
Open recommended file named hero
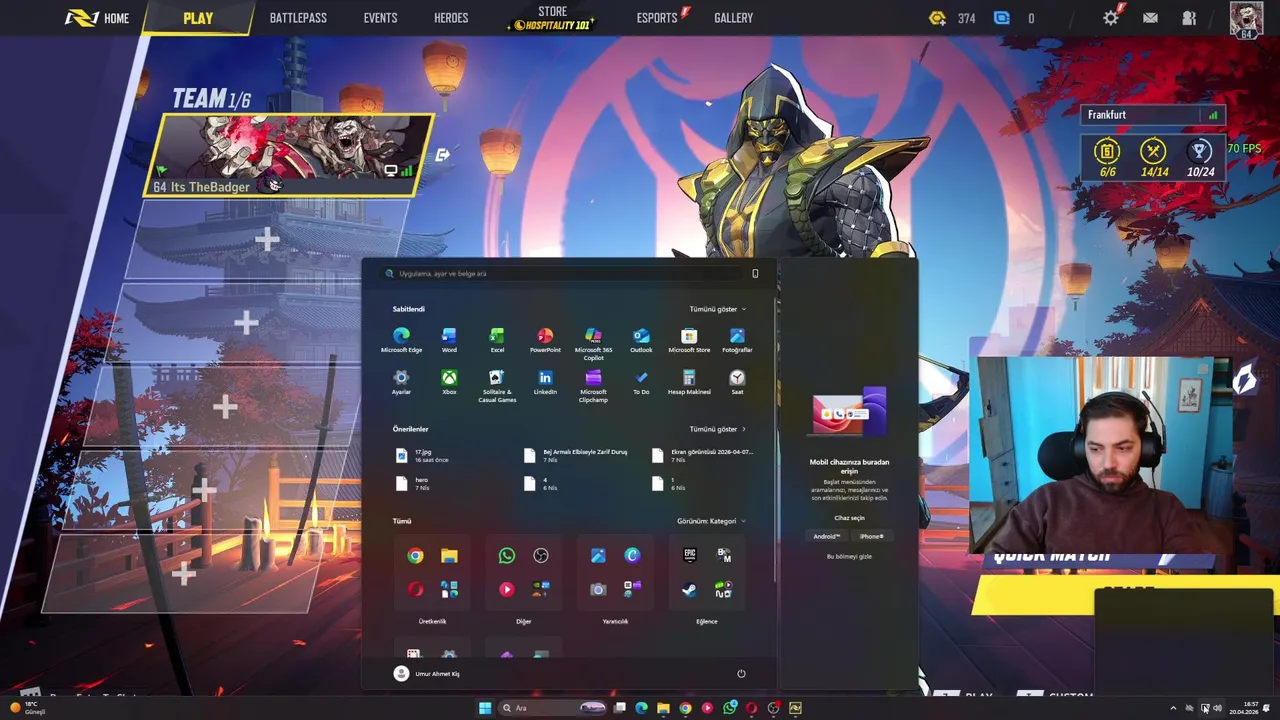click(x=413, y=483)
